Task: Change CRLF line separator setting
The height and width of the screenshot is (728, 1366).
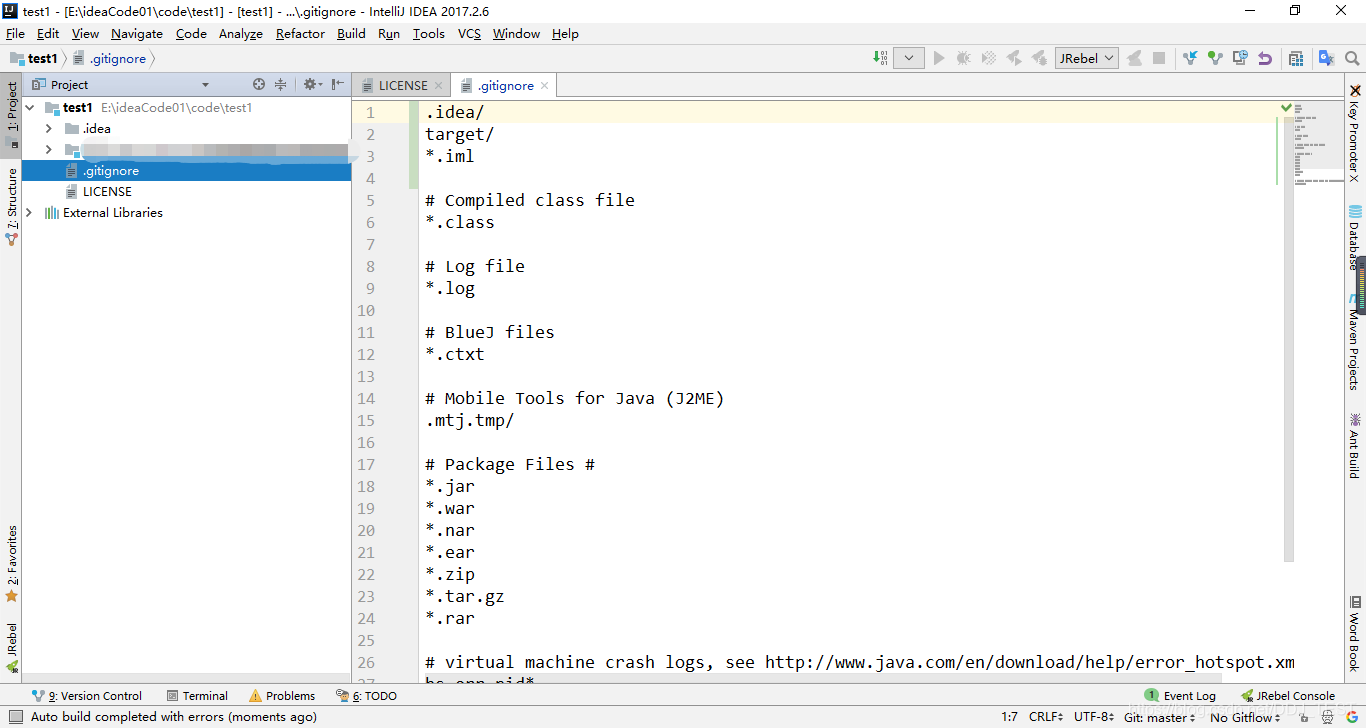Action: pyautogui.click(x=1047, y=717)
